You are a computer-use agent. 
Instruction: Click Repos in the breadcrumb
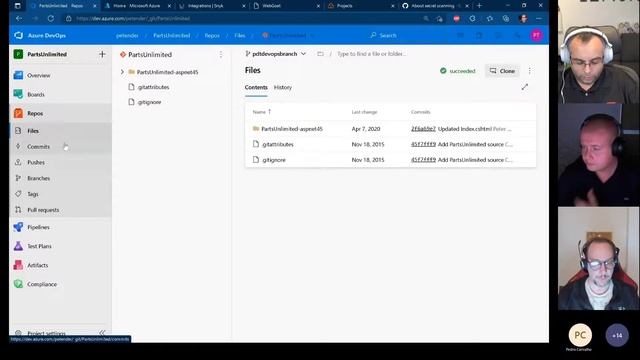[x=212, y=36]
